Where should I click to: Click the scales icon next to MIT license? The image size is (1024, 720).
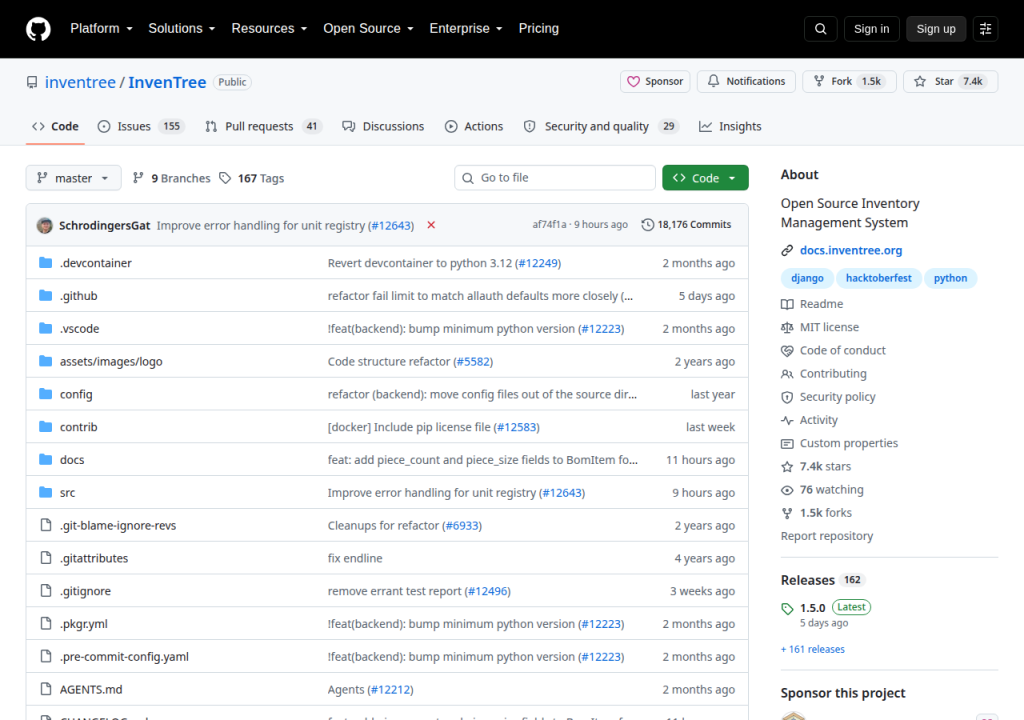click(x=787, y=327)
